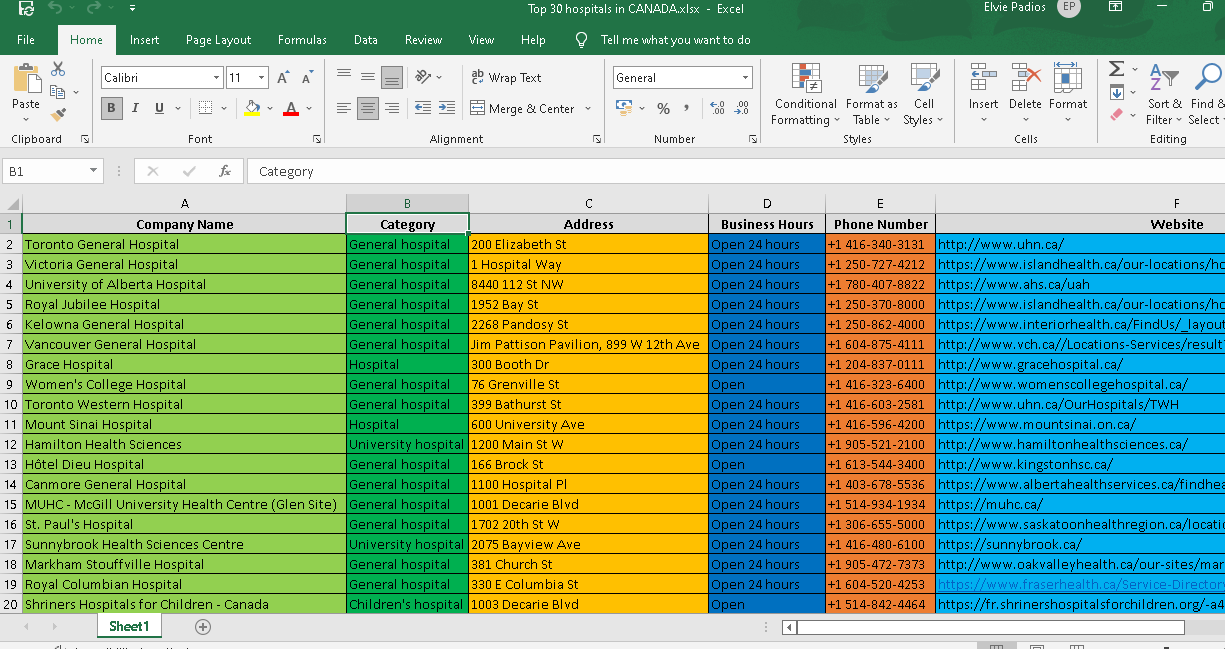Screen dimensions: 1225x649
Task: Toggle Merge & Center
Action: pos(524,108)
